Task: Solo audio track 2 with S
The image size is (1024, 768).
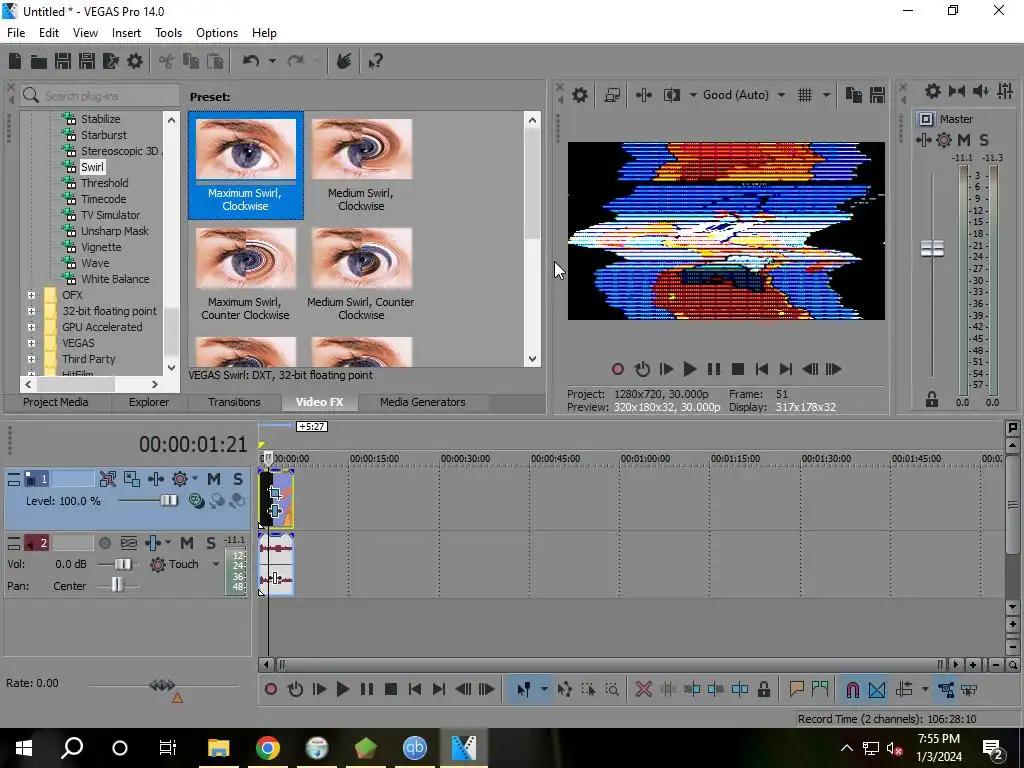Action: [x=210, y=543]
